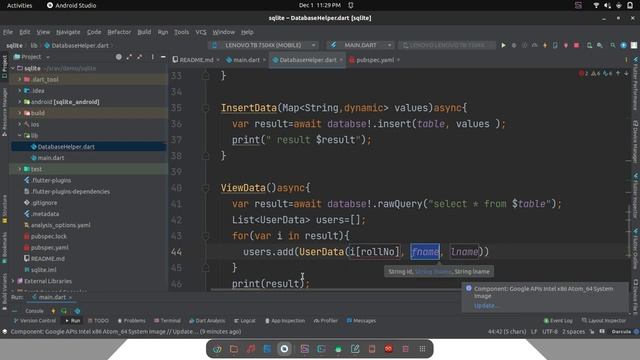The width and height of the screenshot is (640, 360).
Task: Expand the android folder in project tree
Action: pyautogui.click(x=19, y=102)
